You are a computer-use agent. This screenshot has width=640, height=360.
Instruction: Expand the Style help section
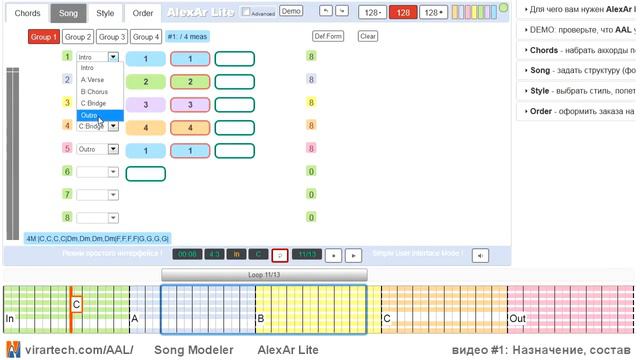576,91
